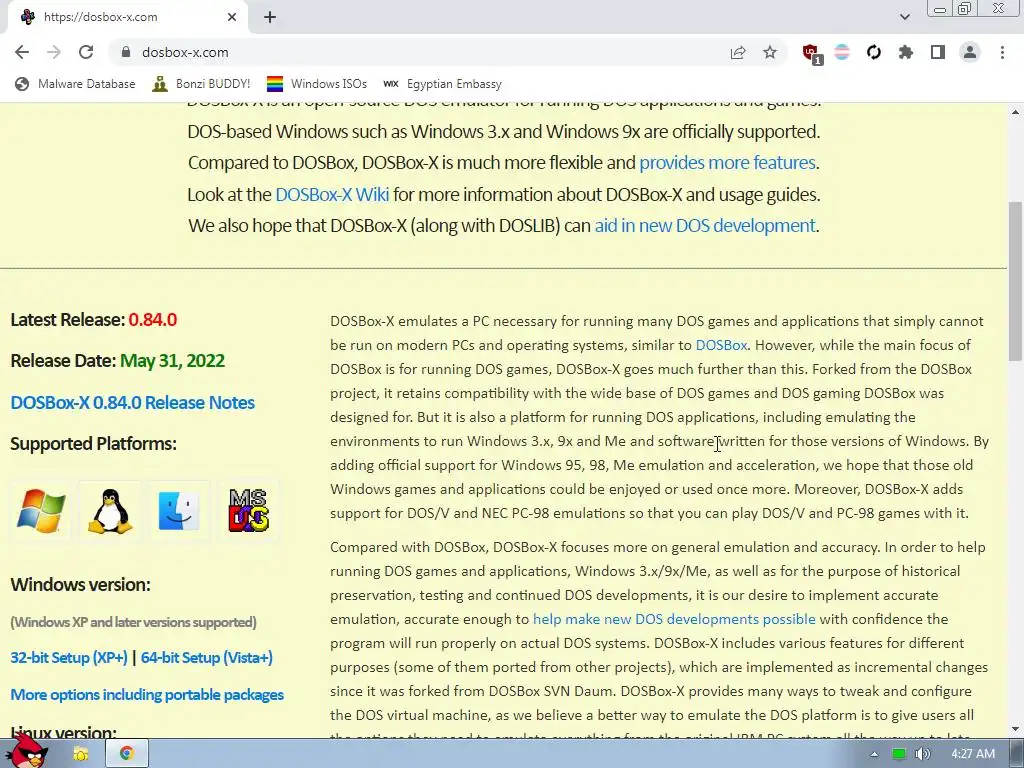Click the 0.84.0 latest release number
Screen dimensions: 1024x768
tap(153, 320)
